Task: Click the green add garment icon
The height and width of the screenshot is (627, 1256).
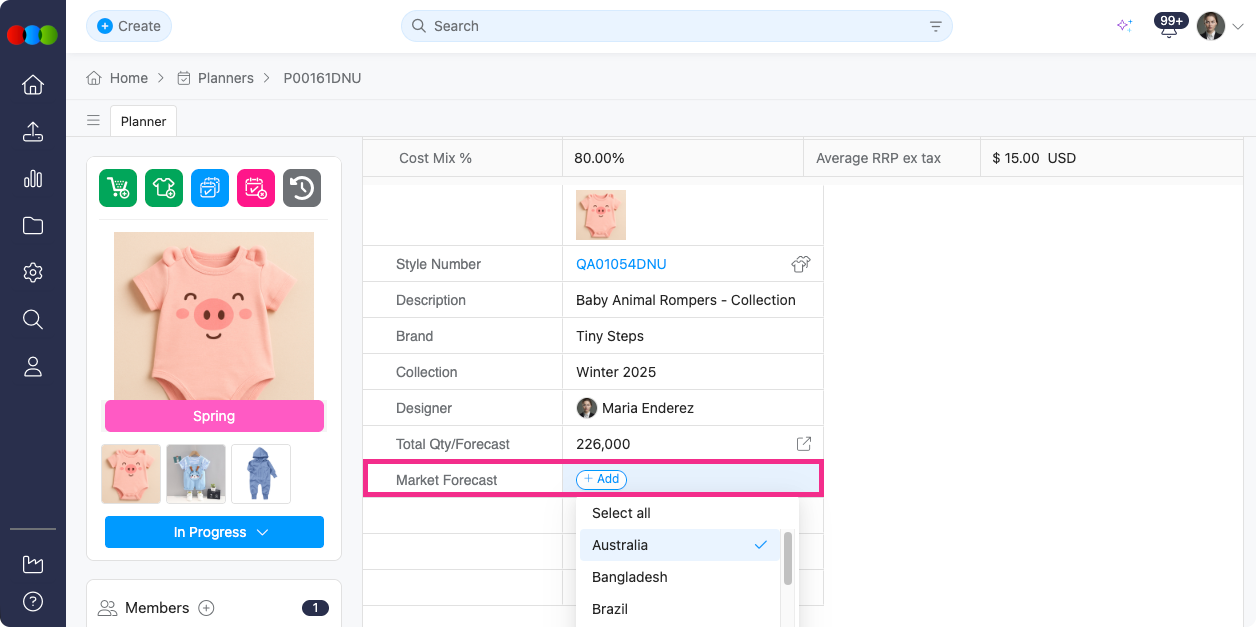Action: pyautogui.click(x=164, y=188)
